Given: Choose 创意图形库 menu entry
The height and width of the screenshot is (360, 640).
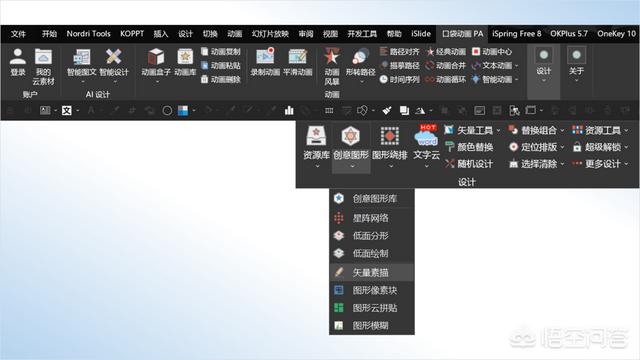Looking at the screenshot, I should 372,198.
